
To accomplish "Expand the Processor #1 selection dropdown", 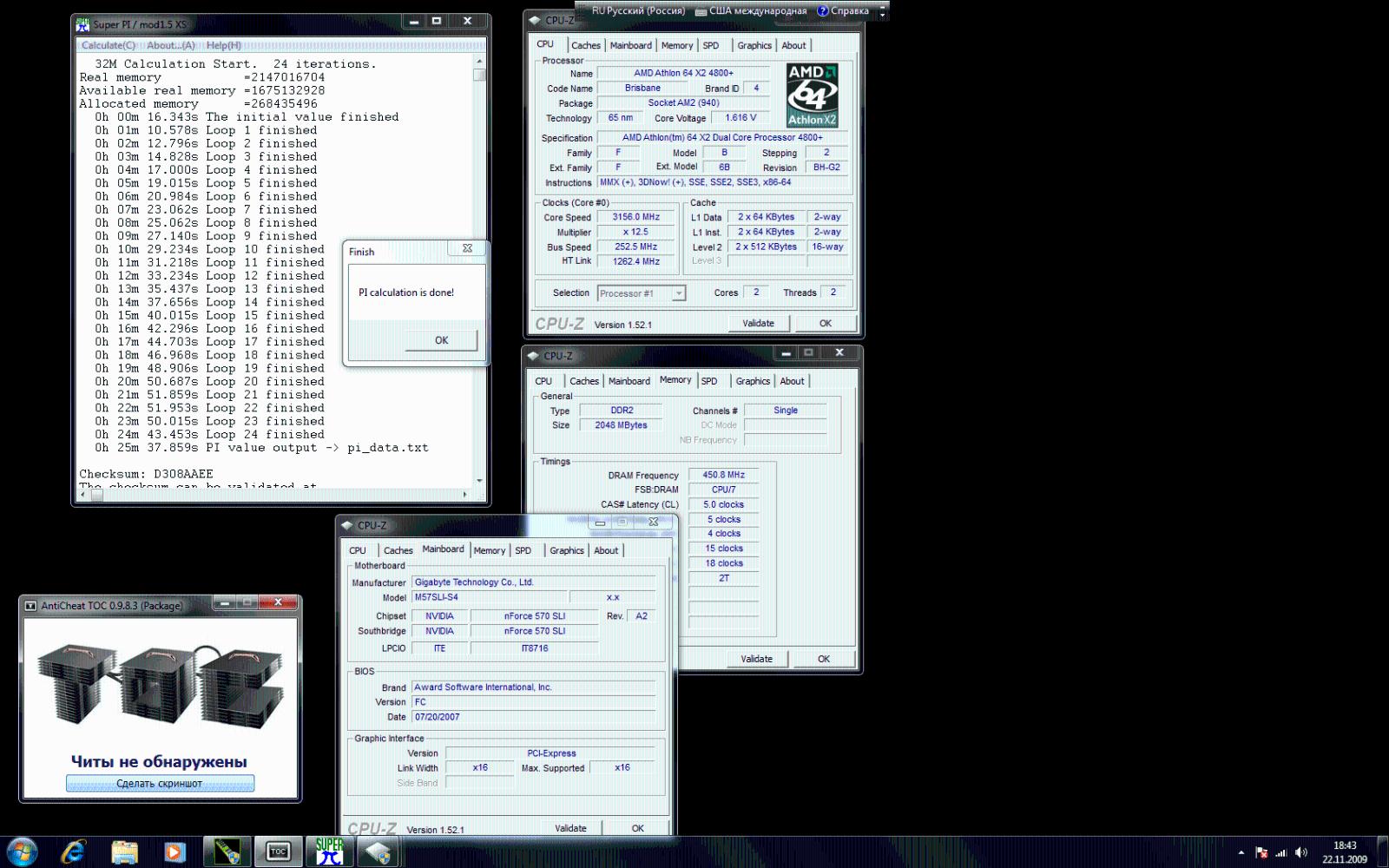I will coord(679,293).
